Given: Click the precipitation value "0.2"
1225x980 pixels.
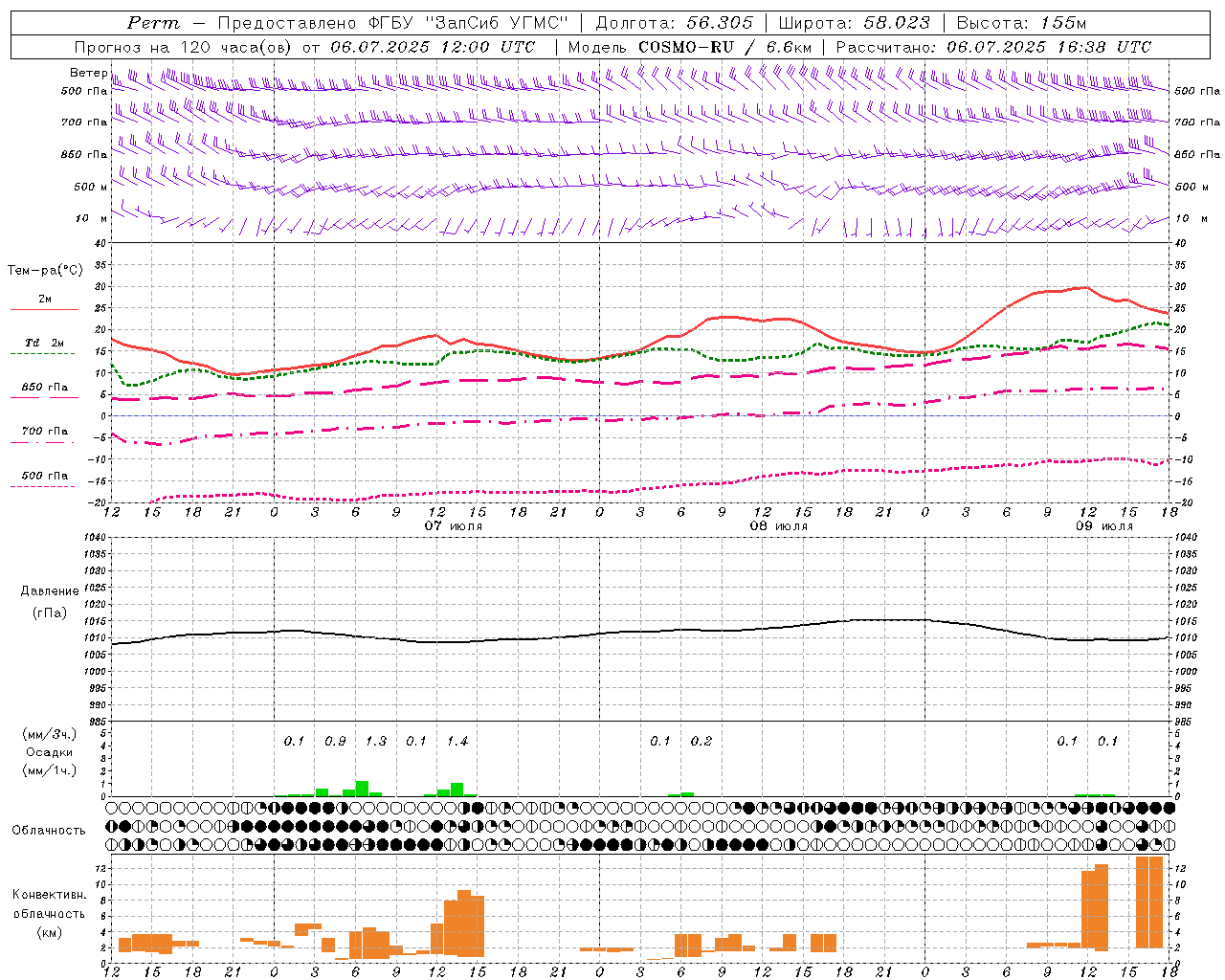Looking at the screenshot, I should [x=702, y=742].
